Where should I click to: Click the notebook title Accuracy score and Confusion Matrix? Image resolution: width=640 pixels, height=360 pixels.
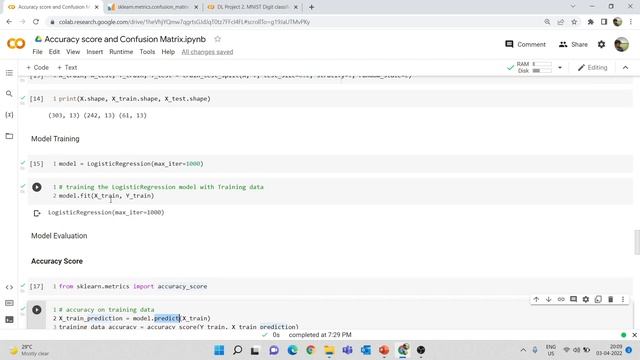pyautogui.click(x=125, y=39)
